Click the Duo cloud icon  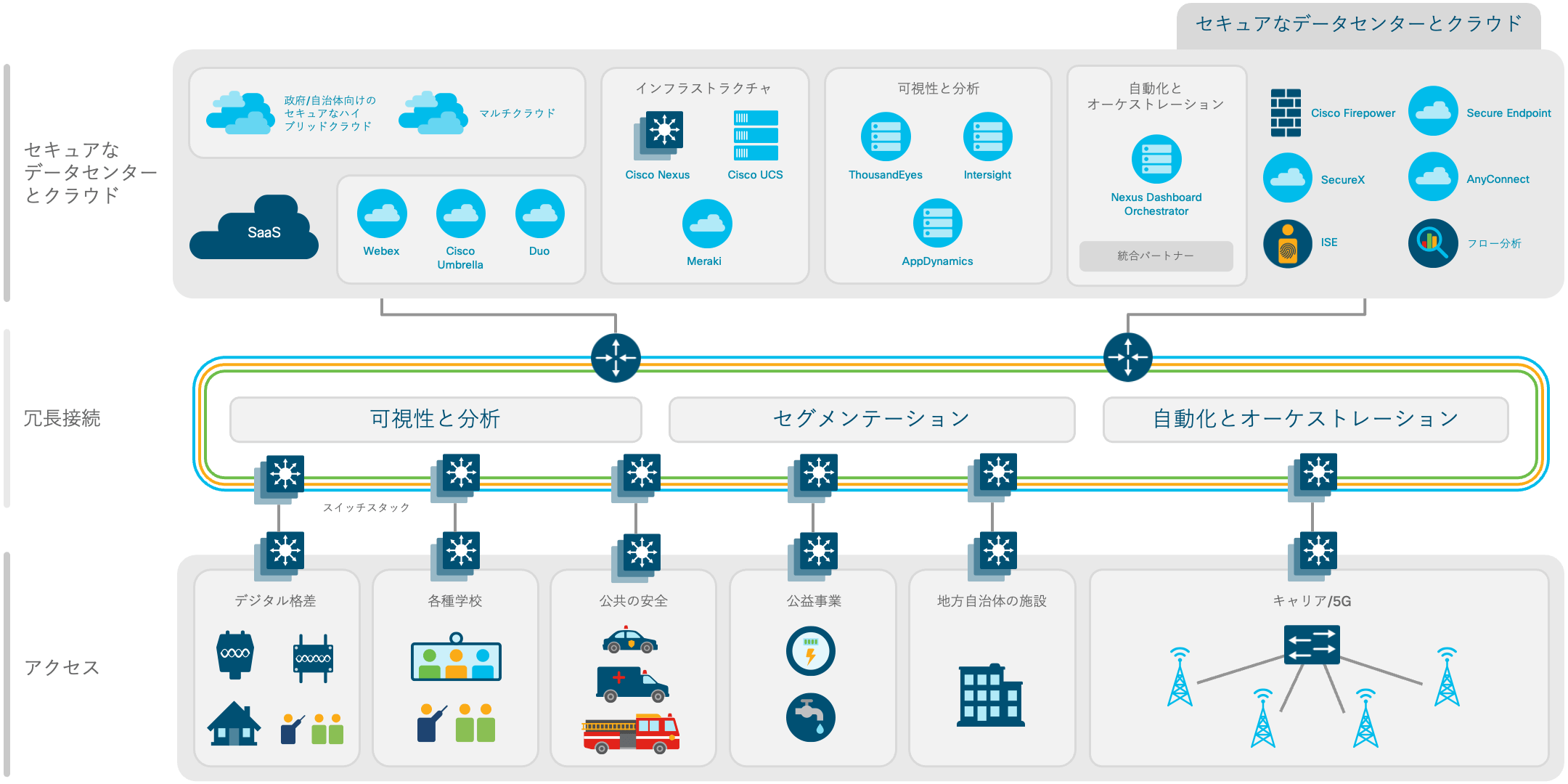[539, 213]
